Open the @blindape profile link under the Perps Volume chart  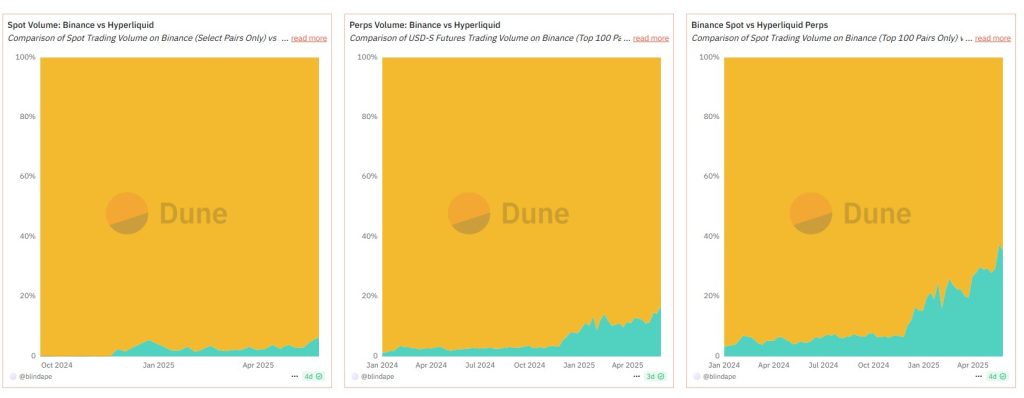tap(377, 376)
